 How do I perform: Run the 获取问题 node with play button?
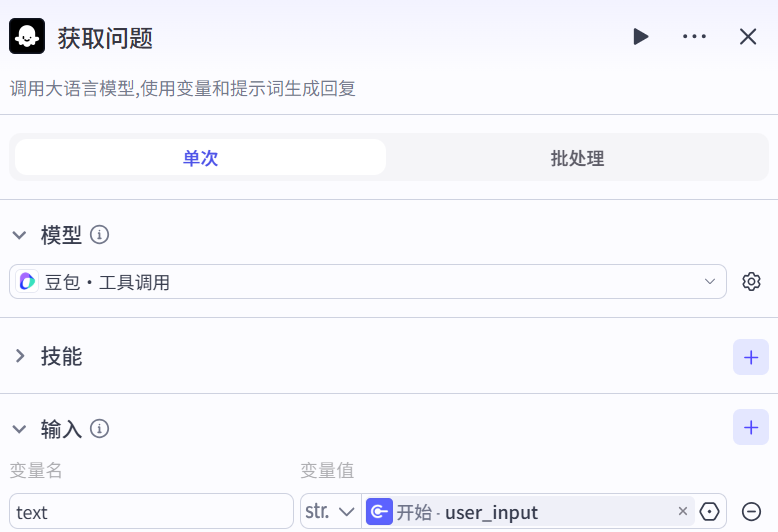coord(641,37)
